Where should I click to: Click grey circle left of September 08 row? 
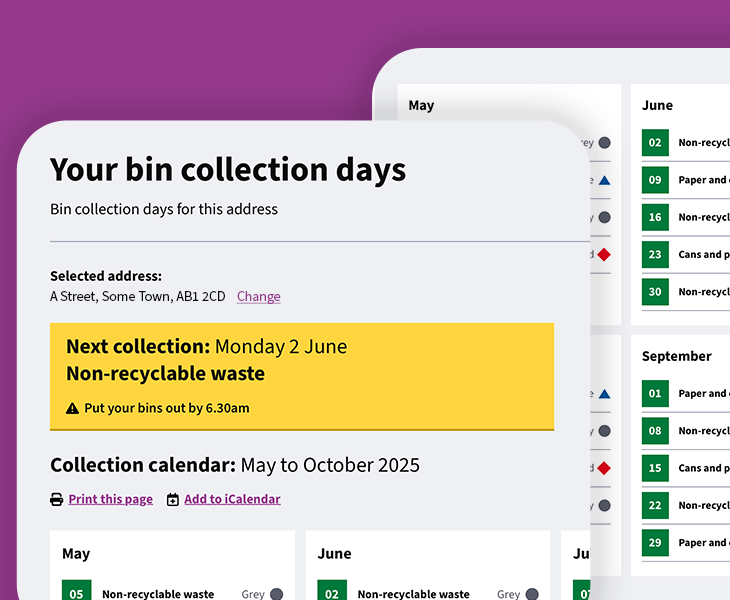[x=604, y=431]
